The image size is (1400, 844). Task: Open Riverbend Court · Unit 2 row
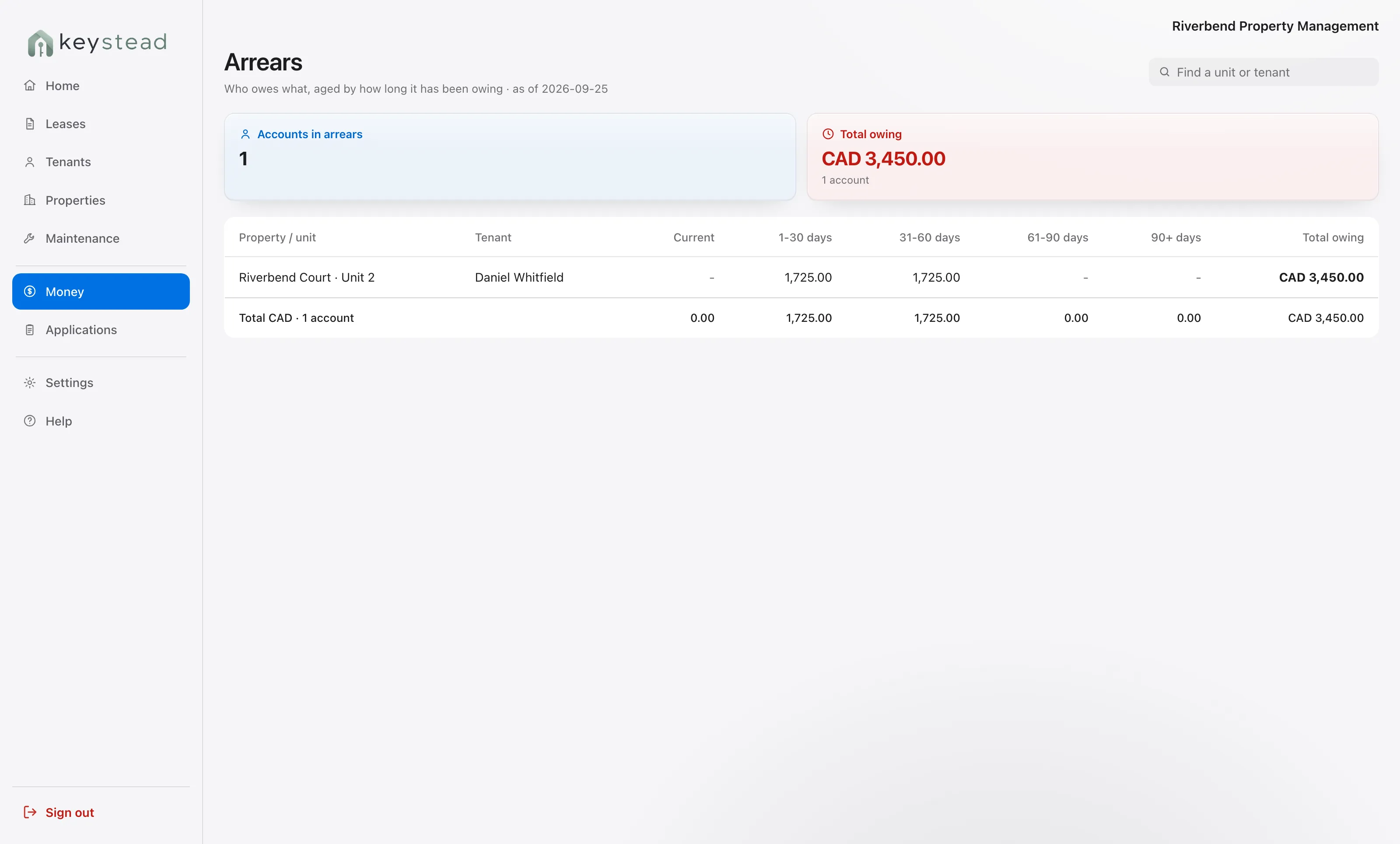(801, 277)
